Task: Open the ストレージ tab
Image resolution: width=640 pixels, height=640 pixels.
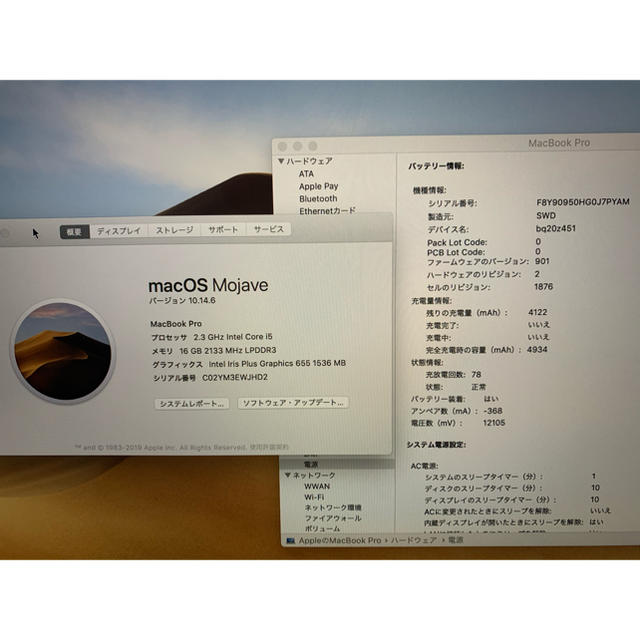Action: 174,230
